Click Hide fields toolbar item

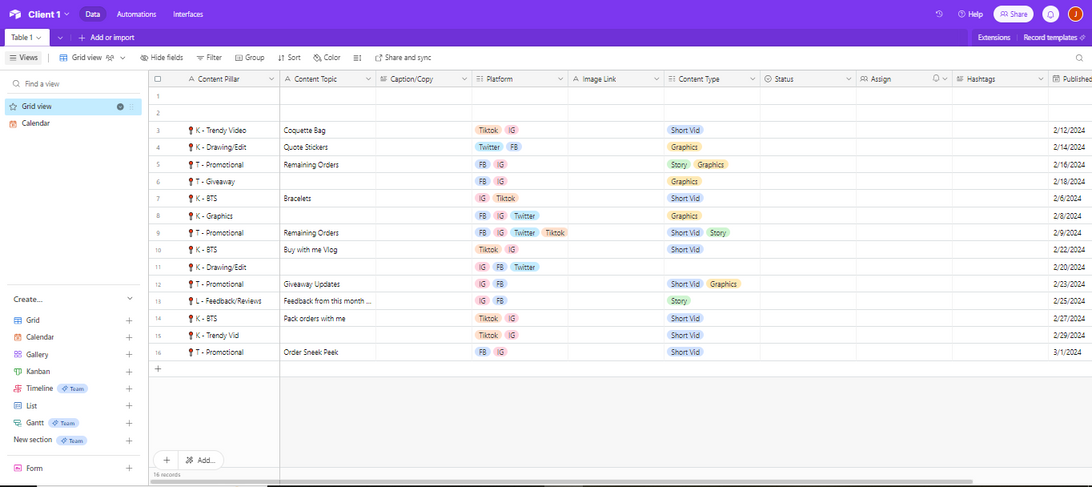(x=162, y=58)
